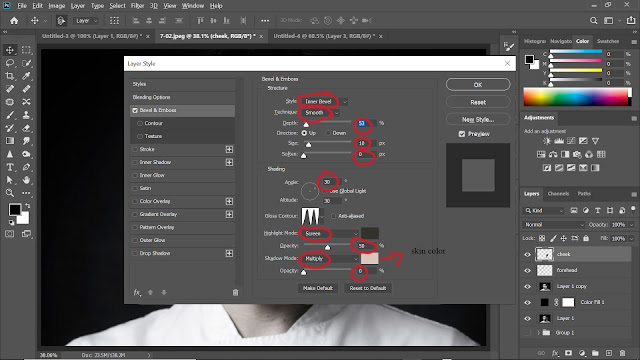Open the Style dropdown (Inner Bevel)

click(324, 101)
